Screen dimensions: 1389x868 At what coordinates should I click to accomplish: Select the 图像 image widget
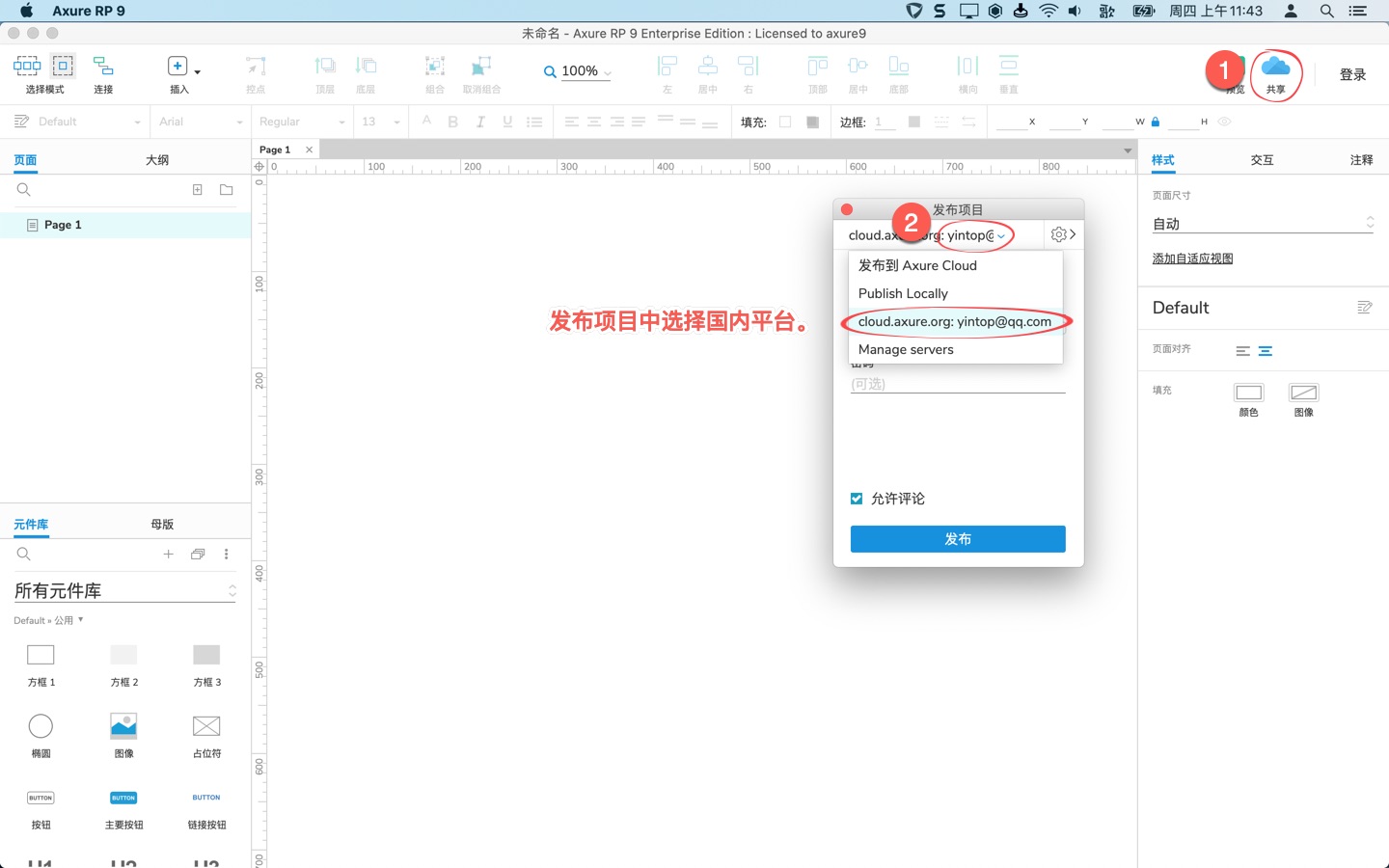(123, 736)
